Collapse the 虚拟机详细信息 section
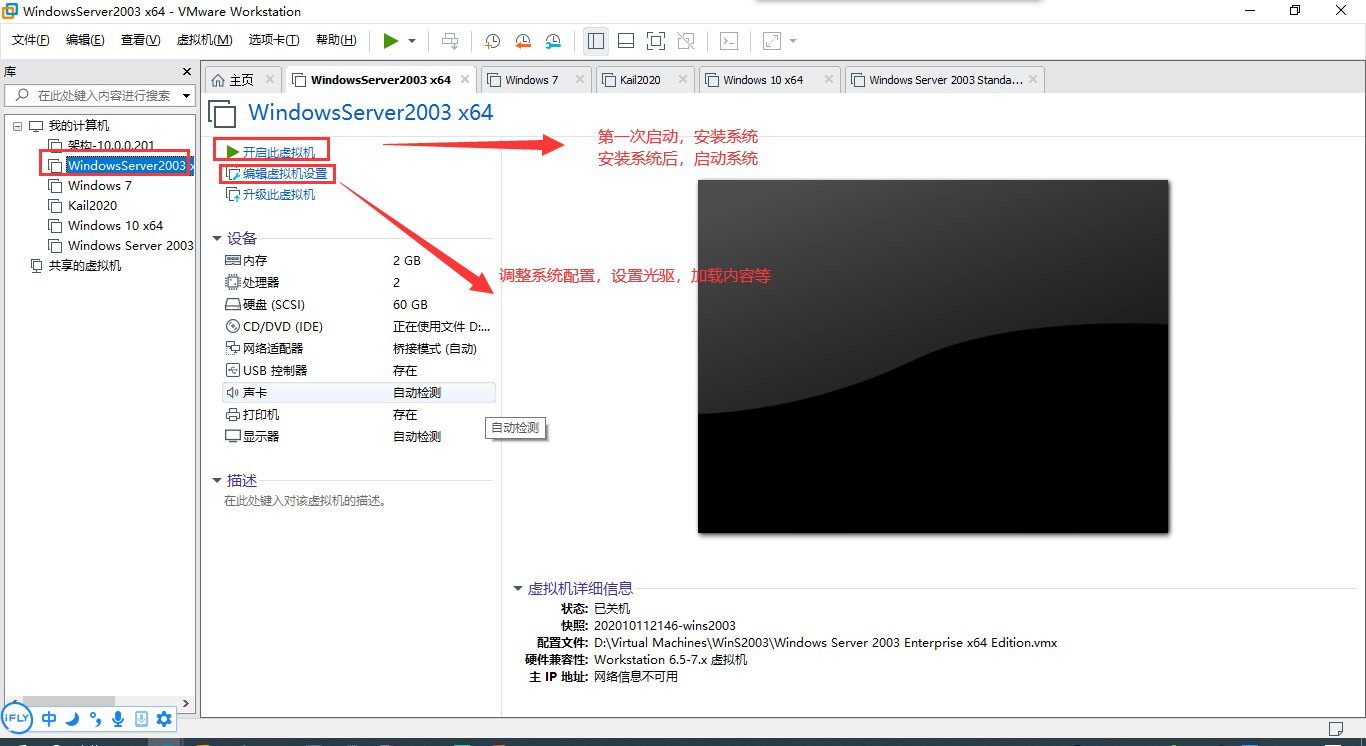1366x746 pixels. (517, 589)
